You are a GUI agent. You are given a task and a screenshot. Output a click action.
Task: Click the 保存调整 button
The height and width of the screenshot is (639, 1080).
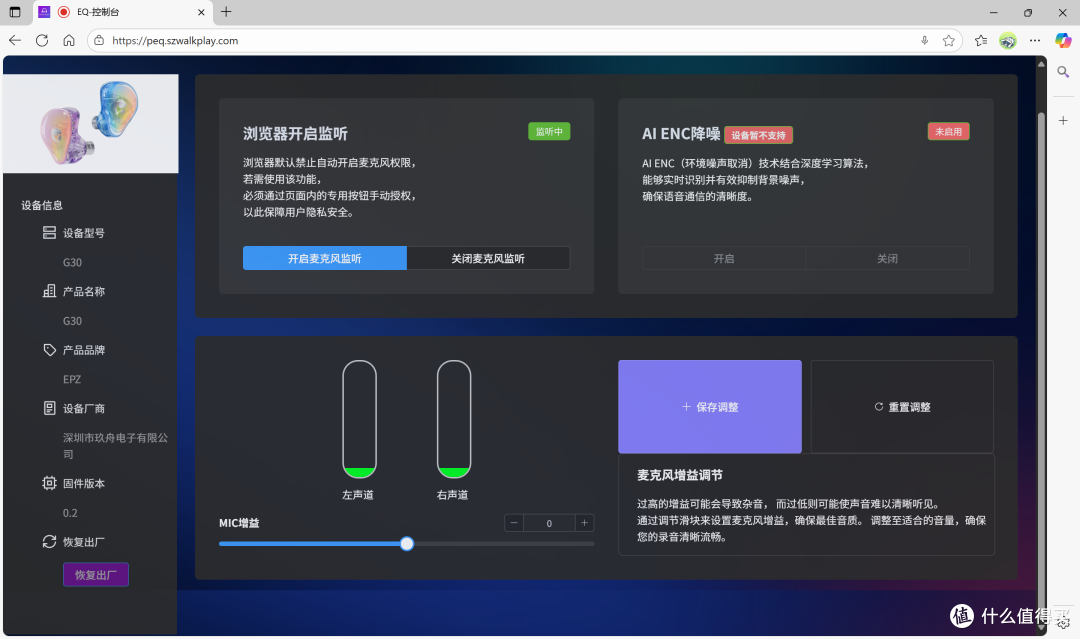click(x=709, y=407)
